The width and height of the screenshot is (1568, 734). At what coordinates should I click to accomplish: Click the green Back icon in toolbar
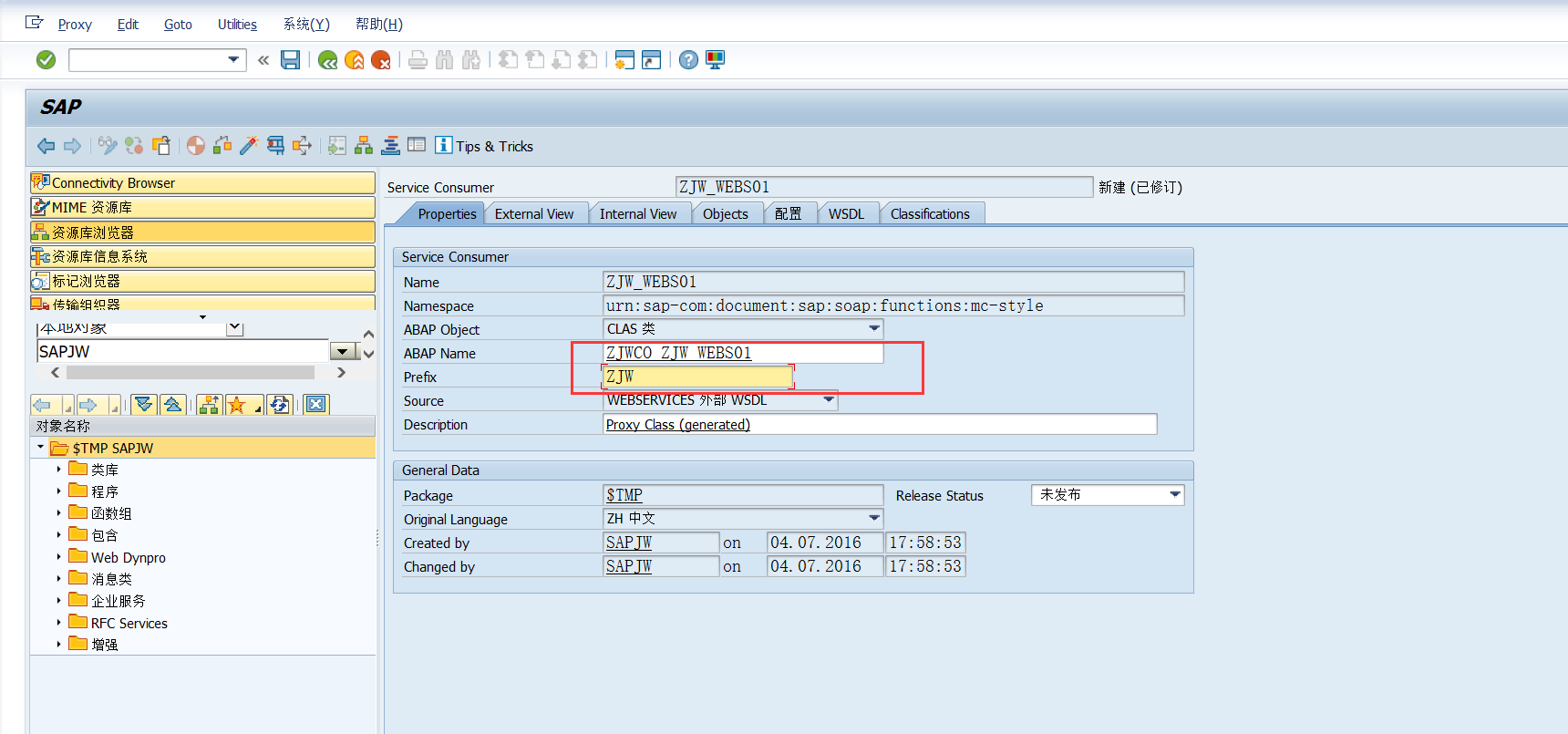[328, 60]
